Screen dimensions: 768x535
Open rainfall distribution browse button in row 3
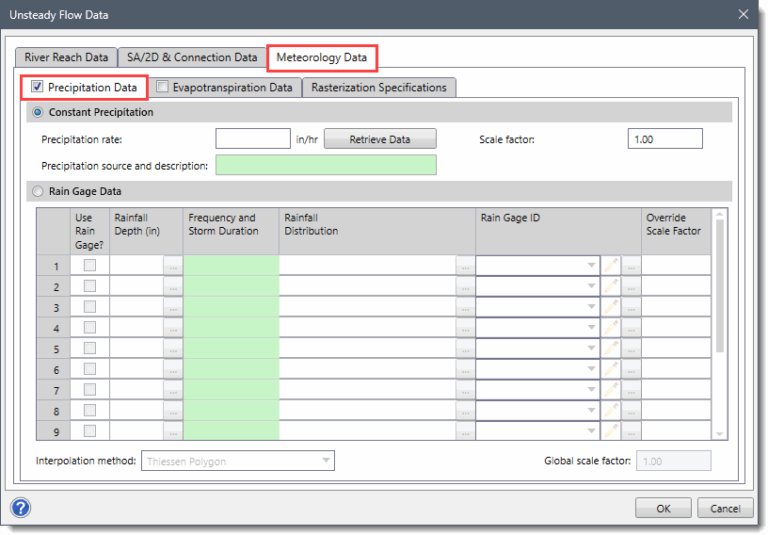coord(465,307)
